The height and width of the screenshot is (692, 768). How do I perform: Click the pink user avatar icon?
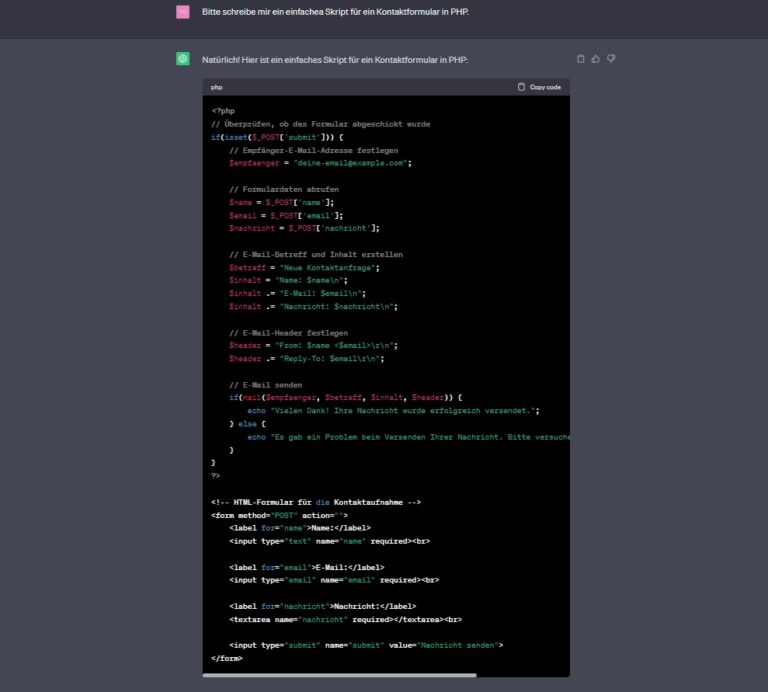183,12
